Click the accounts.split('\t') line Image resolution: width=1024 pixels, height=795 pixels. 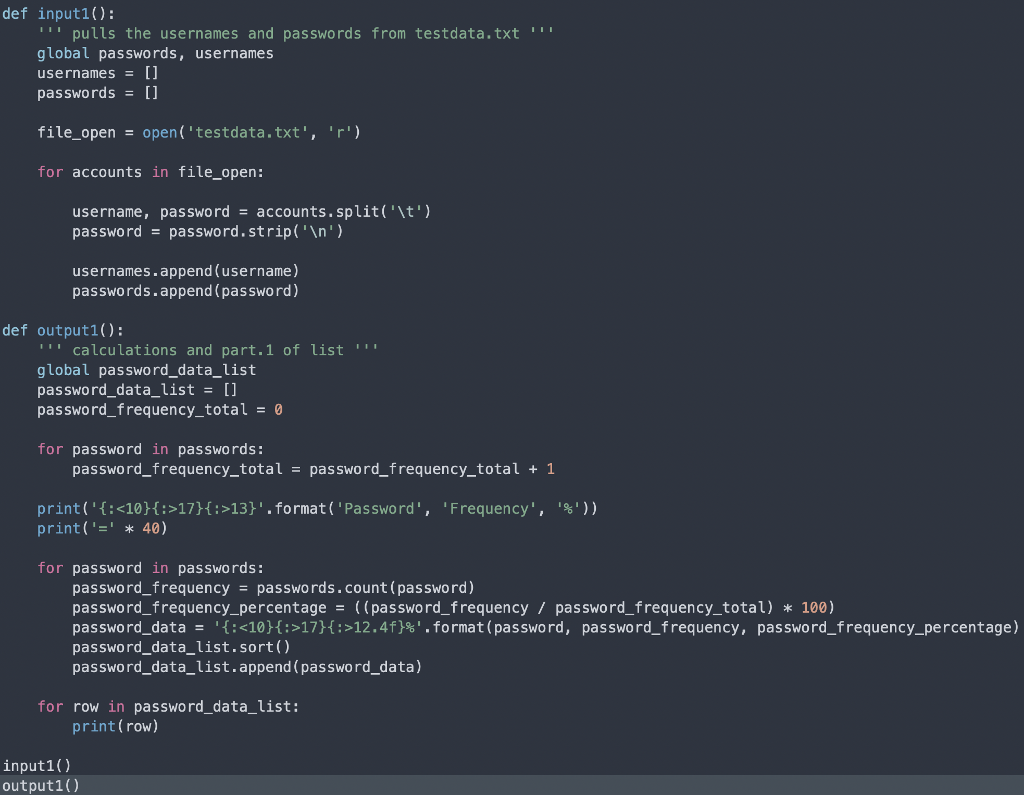(x=251, y=212)
